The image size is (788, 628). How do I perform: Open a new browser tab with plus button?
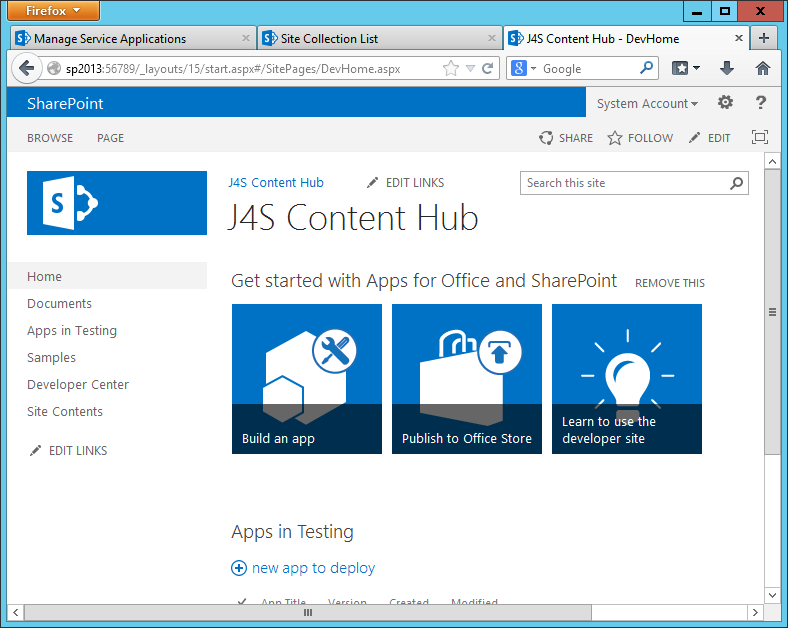(764, 38)
